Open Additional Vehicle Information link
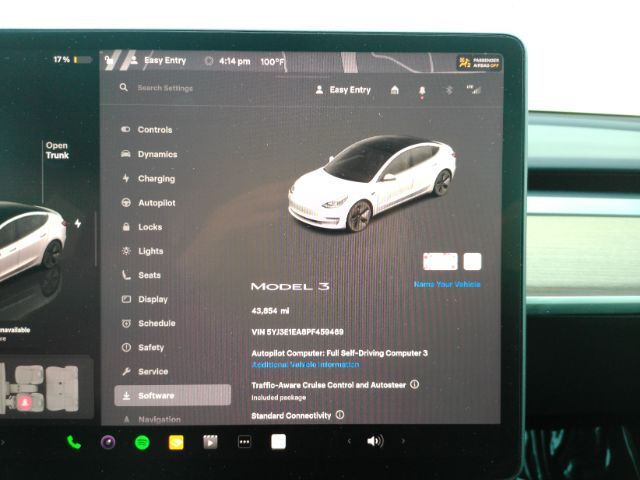 click(x=305, y=364)
